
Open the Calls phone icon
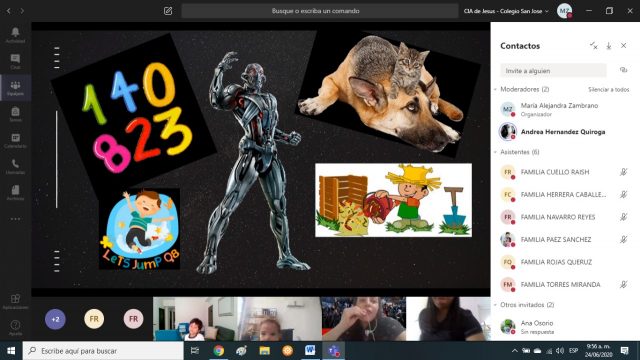coord(15,166)
